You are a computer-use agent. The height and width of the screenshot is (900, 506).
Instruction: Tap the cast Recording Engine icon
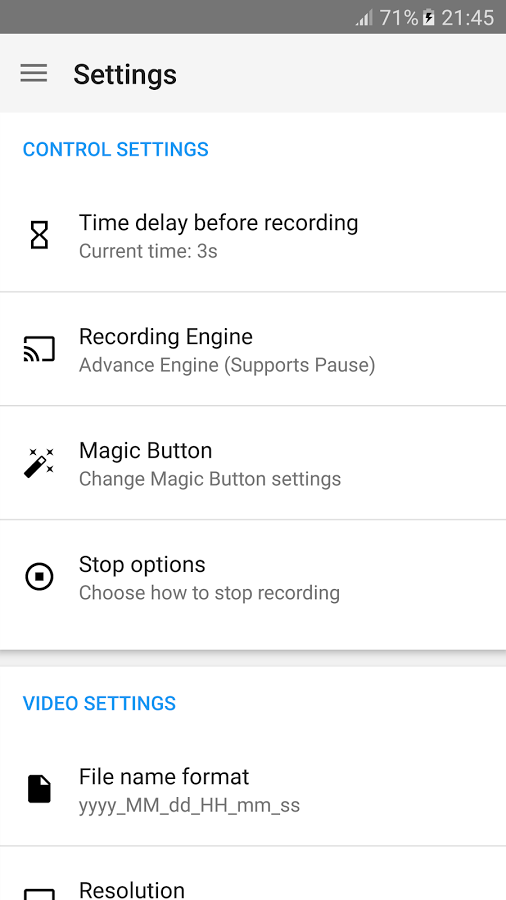(39, 349)
